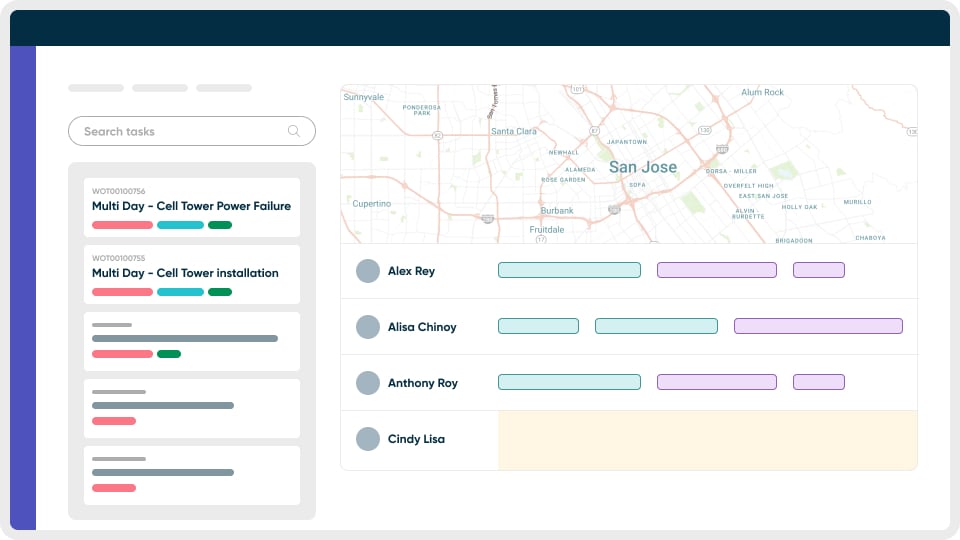The width and height of the screenshot is (960, 540).
Task: Click Alisa Chinoy's long purple schedule block
Action: click(x=818, y=326)
